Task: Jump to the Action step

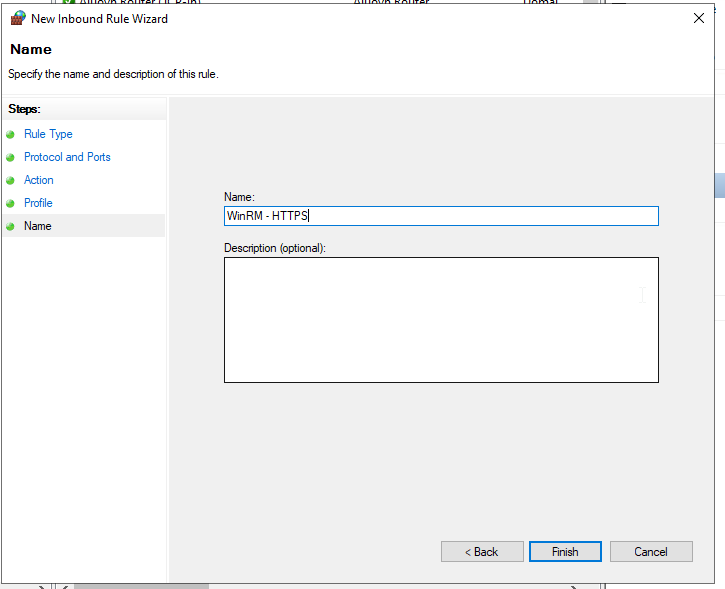Action: pyautogui.click(x=39, y=180)
